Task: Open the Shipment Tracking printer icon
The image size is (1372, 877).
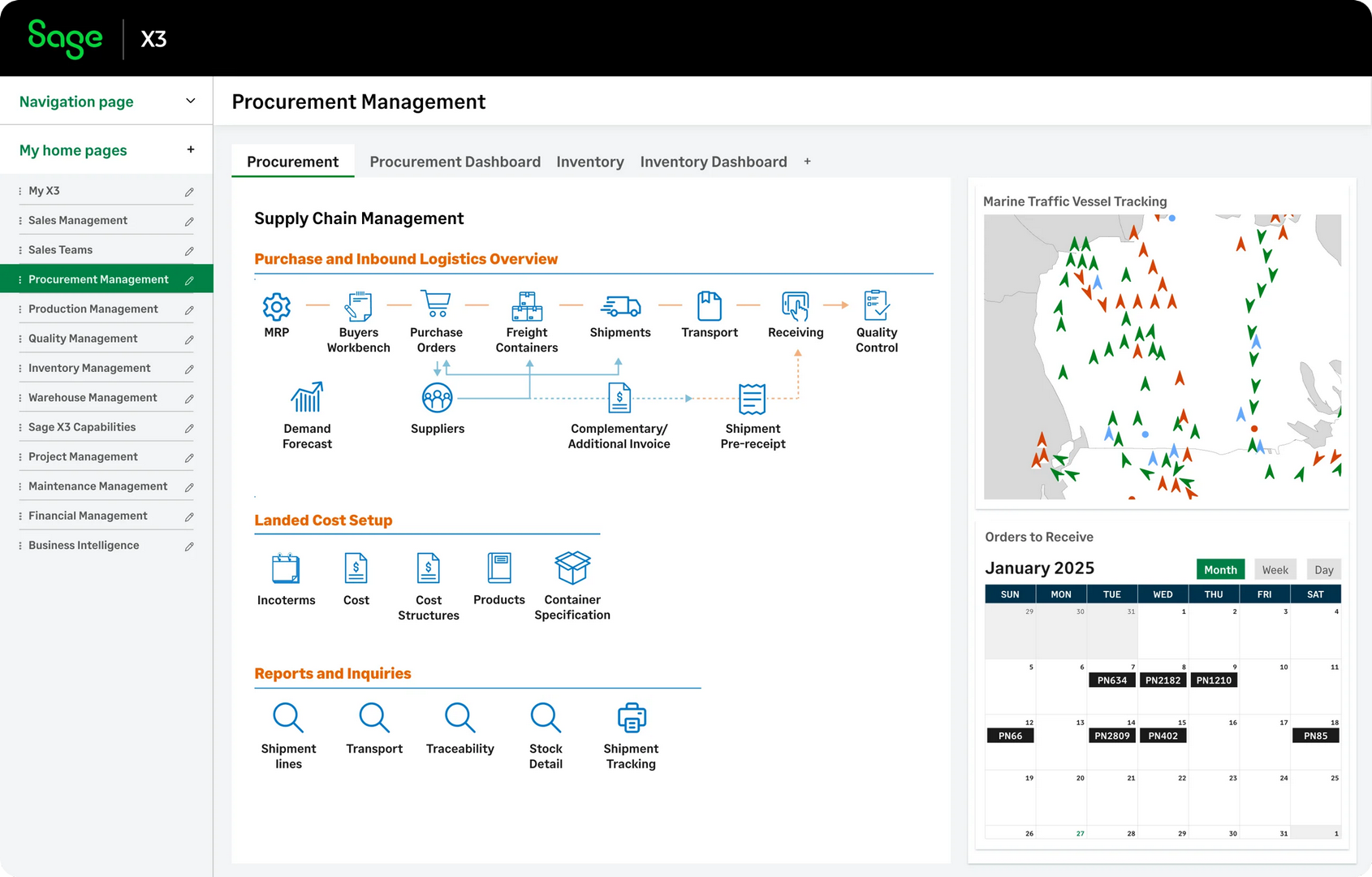Action: [632, 718]
